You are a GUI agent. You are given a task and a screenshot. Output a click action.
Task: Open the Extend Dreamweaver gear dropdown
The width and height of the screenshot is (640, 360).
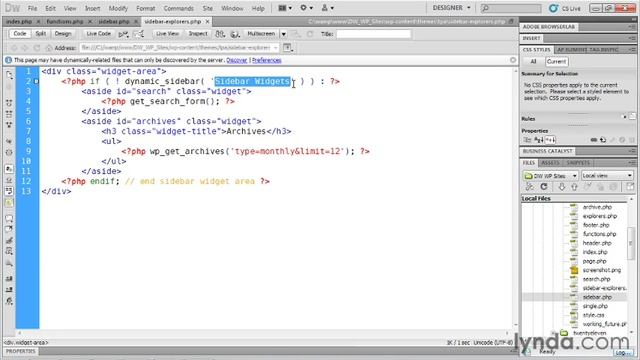(x=307, y=8)
